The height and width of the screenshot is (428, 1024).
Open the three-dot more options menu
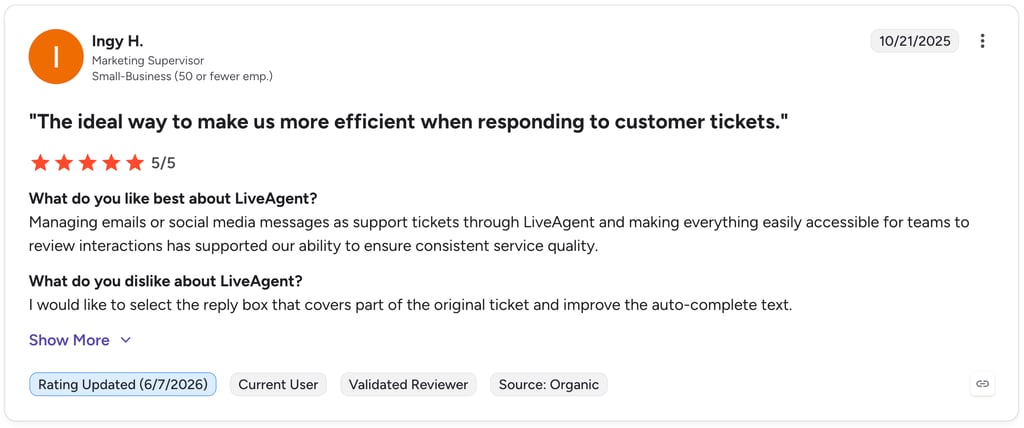click(982, 41)
